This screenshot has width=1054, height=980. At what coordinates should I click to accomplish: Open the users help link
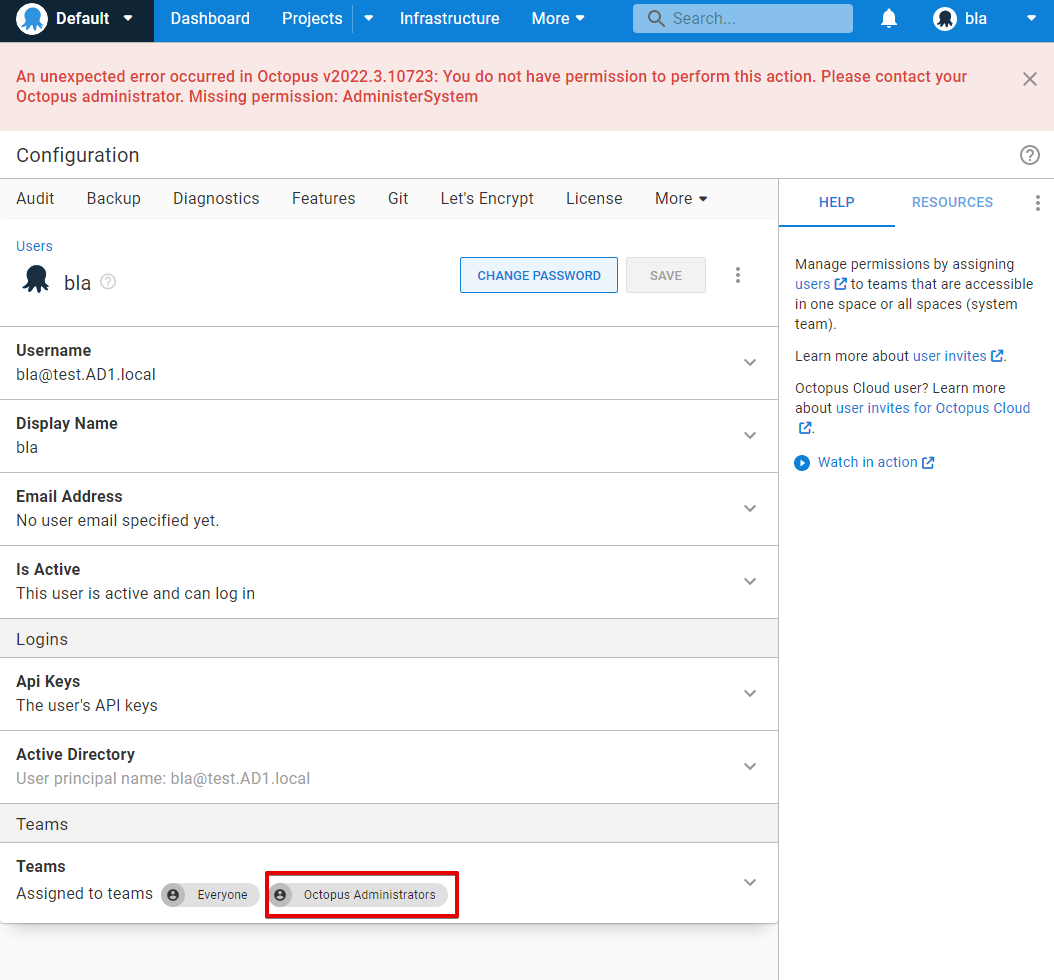(813, 284)
